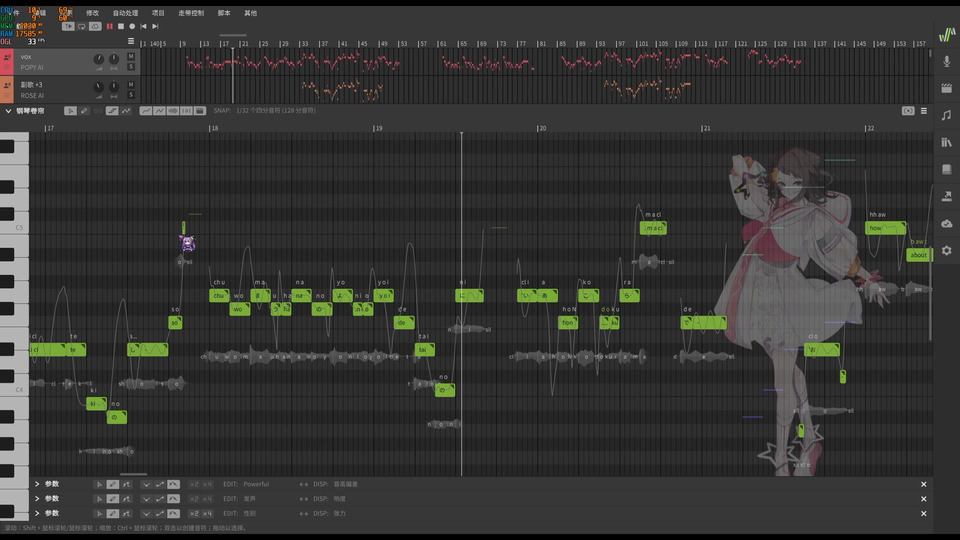Image resolution: width=960 pixels, height=540 pixels.
Task: Open the settings gear side panel
Action: [x=947, y=250]
